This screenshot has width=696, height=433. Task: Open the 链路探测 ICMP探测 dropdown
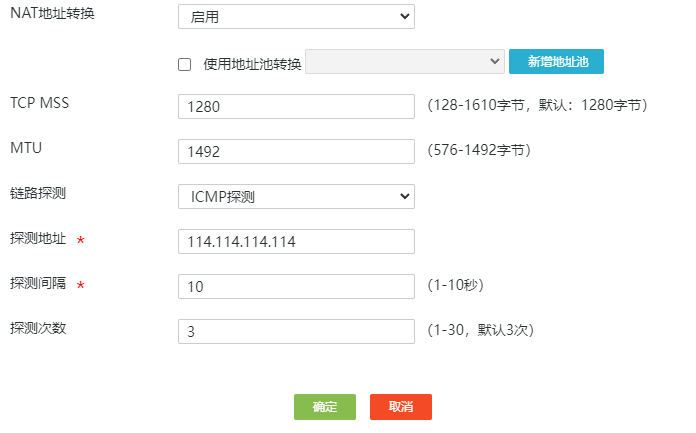[295, 196]
